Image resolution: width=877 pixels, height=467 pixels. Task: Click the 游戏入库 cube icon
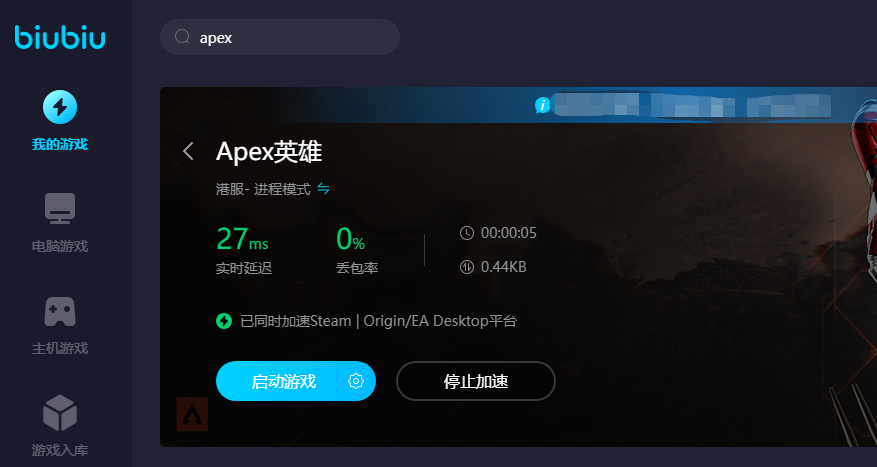pos(59,413)
